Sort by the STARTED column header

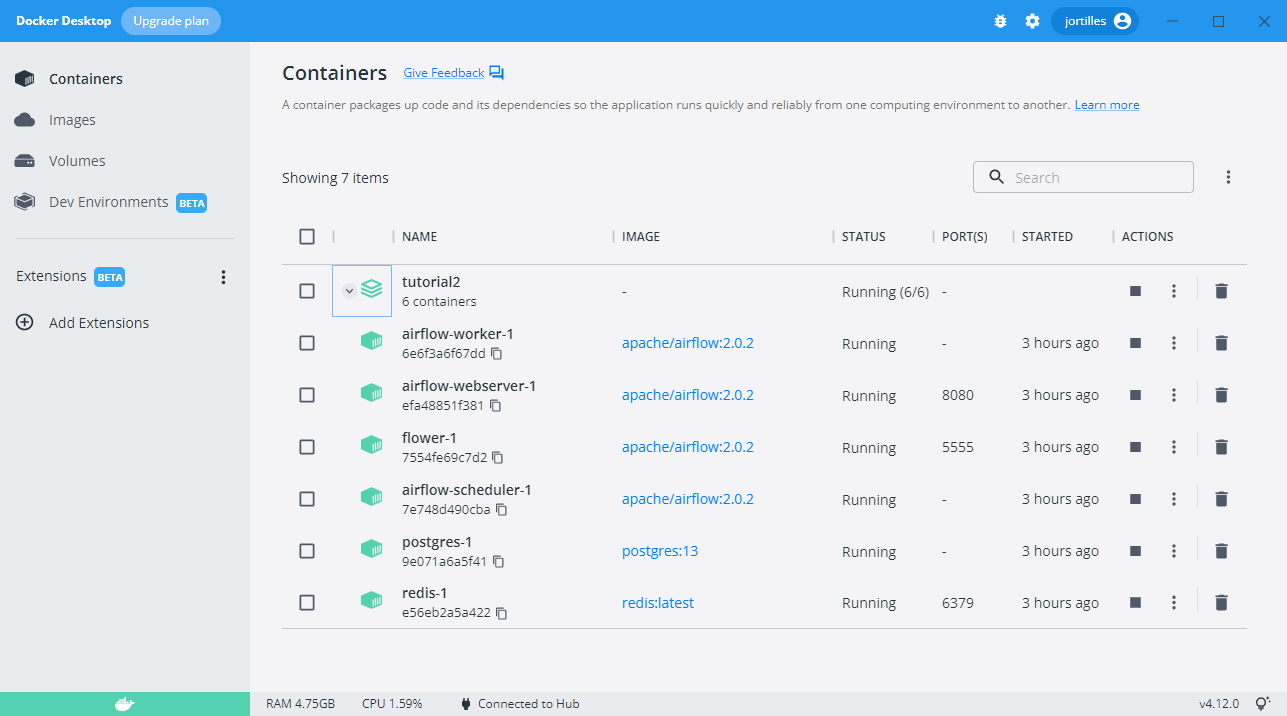coord(1047,237)
